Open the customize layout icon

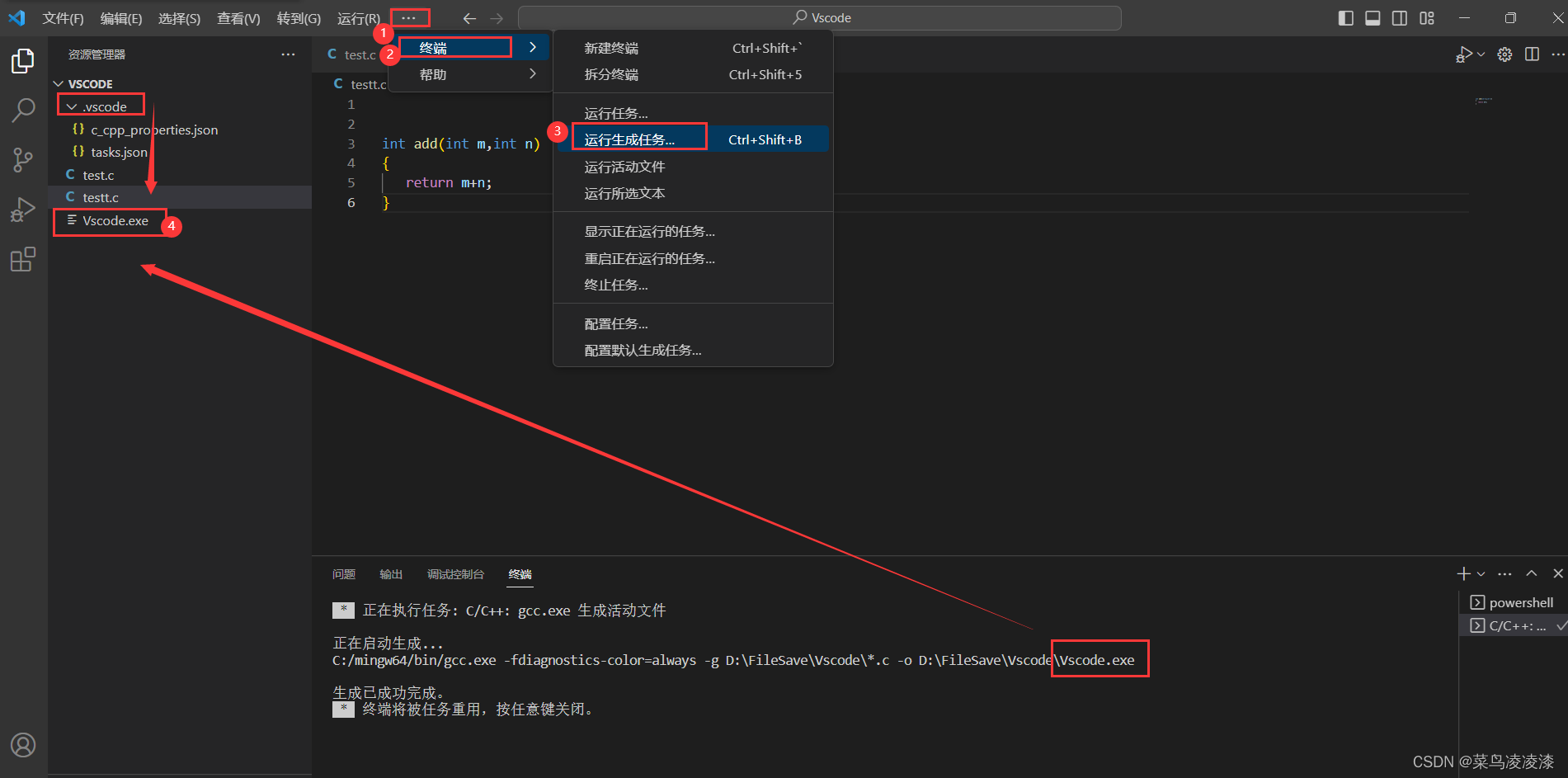(1427, 18)
